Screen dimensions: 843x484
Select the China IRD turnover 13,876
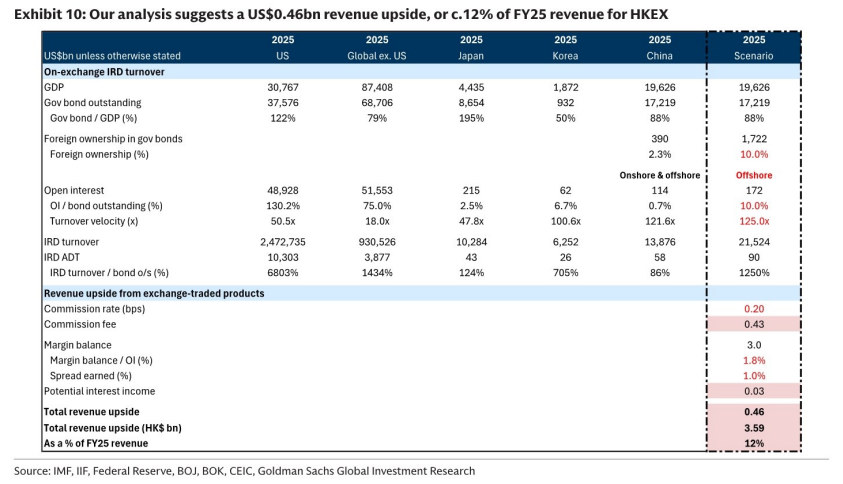click(660, 242)
